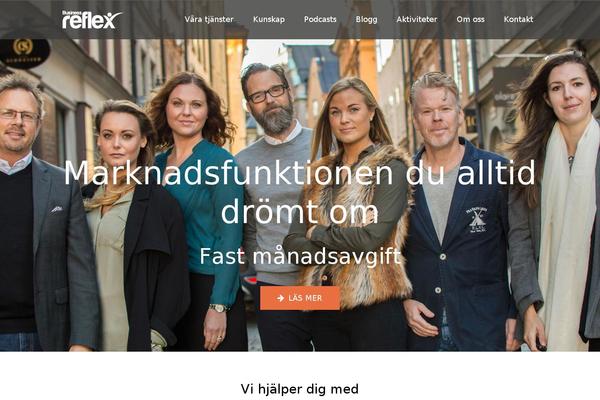Go to the Kunskap page

pyautogui.click(x=269, y=19)
